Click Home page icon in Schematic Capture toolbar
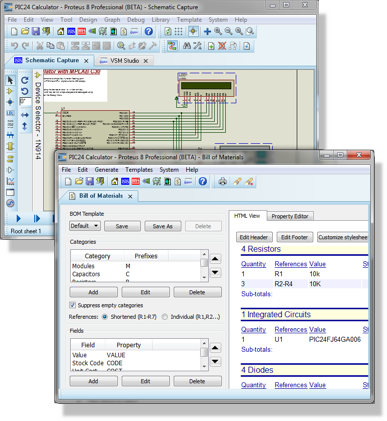The height and width of the screenshot is (421, 387). click(x=60, y=31)
